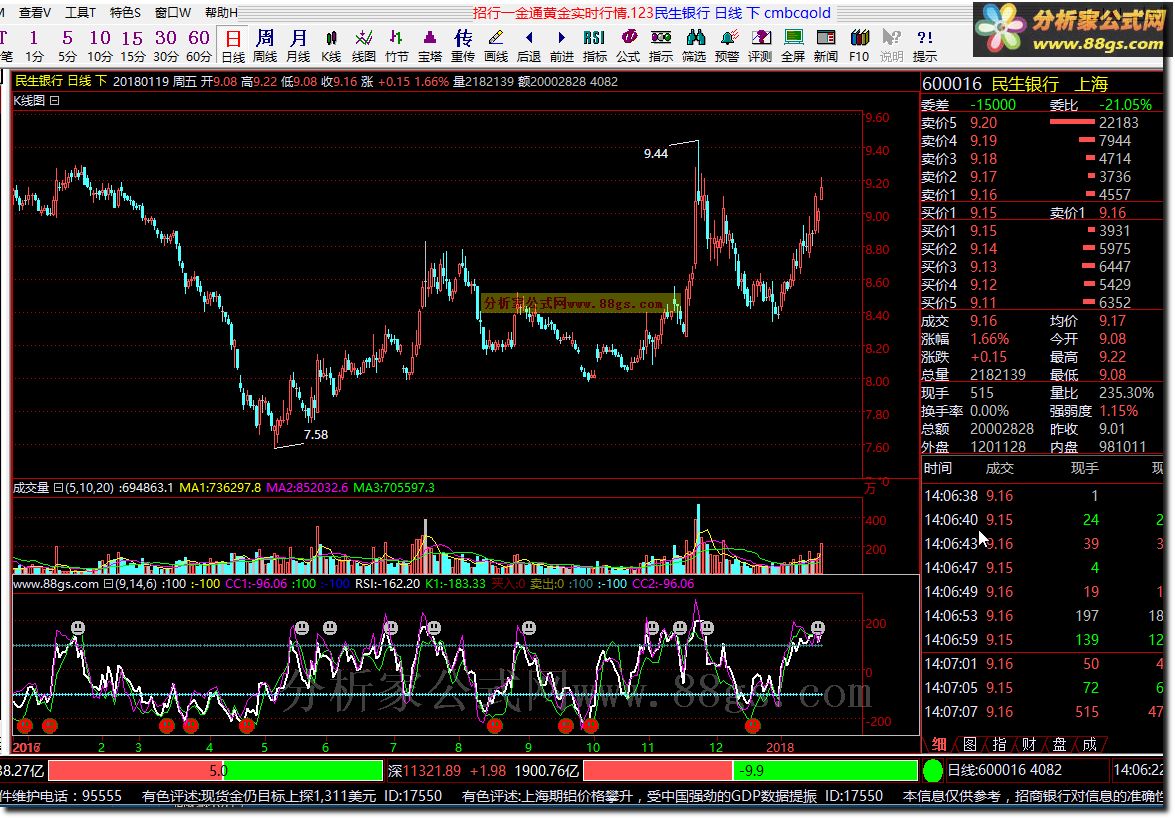Collapse the K线图 panel toggle box
Viewport: 1175px width, 818px height.
pos(55,100)
